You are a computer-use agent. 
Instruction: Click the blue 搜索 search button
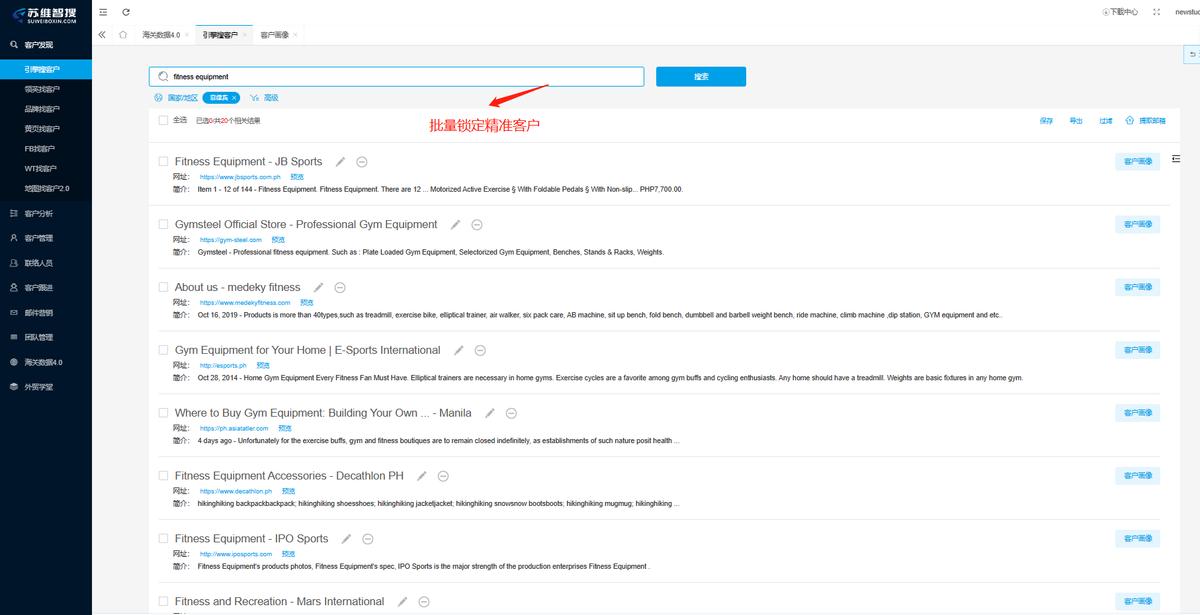click(701, 77)
